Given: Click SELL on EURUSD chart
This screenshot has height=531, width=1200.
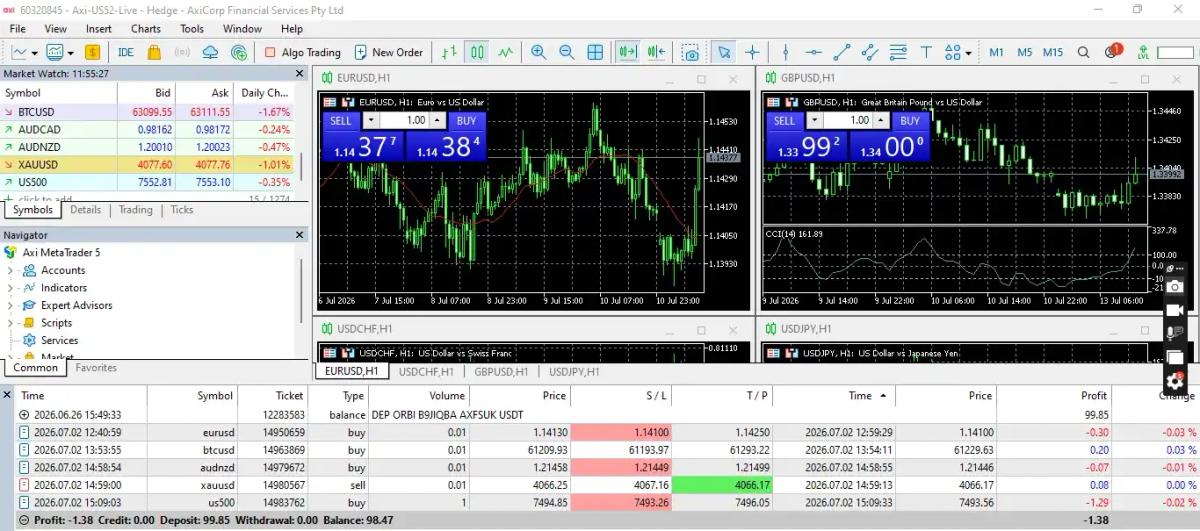Looking at the screenshot, I should click(x=341, y=120).
